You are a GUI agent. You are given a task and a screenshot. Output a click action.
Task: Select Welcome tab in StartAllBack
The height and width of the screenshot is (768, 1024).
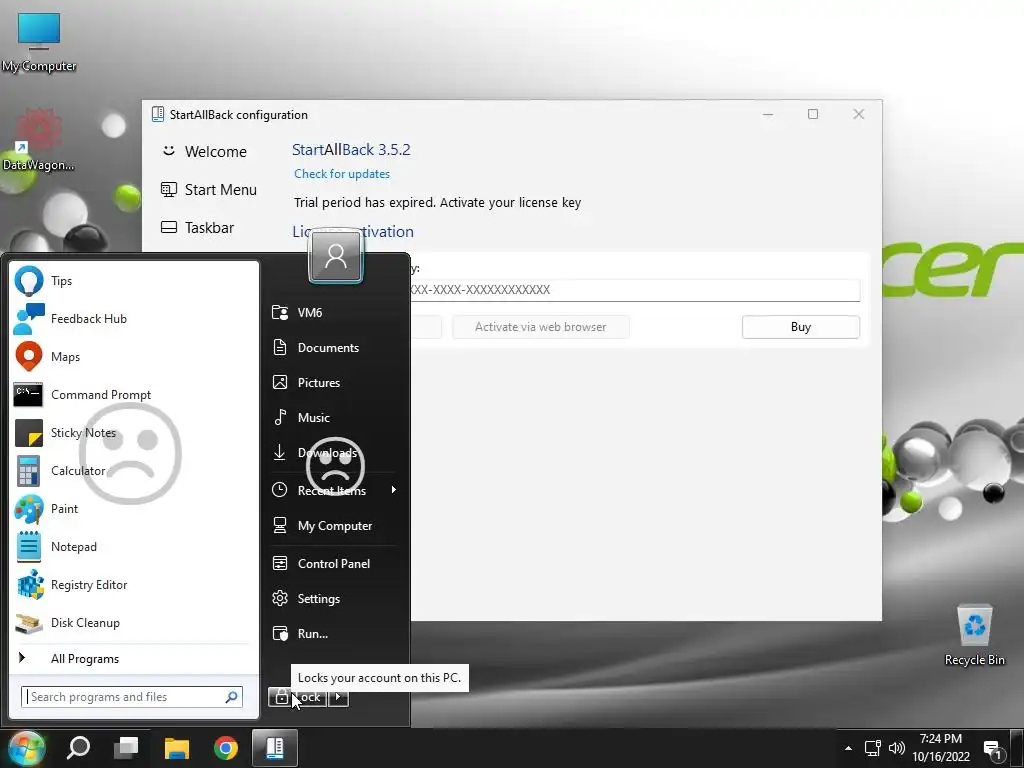[x=204, y=152]
